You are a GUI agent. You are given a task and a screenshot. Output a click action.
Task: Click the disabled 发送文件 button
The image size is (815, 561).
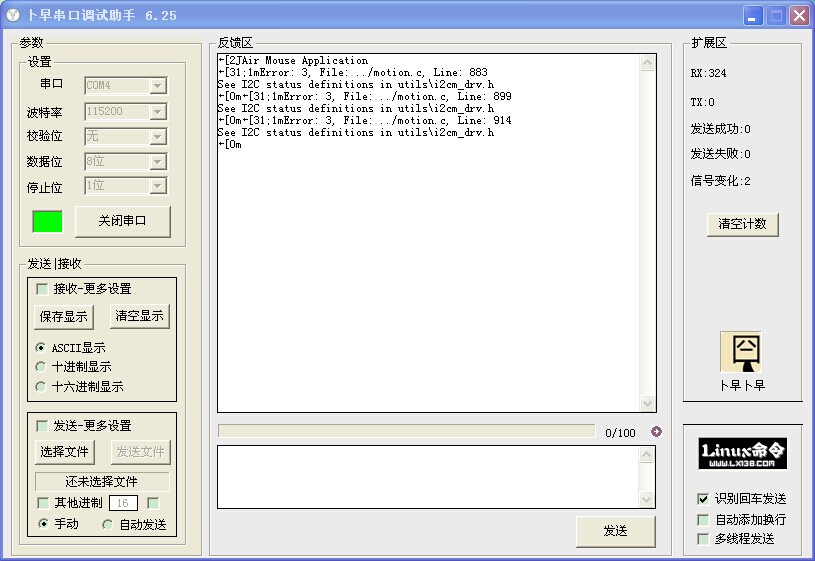pos(140,452)
